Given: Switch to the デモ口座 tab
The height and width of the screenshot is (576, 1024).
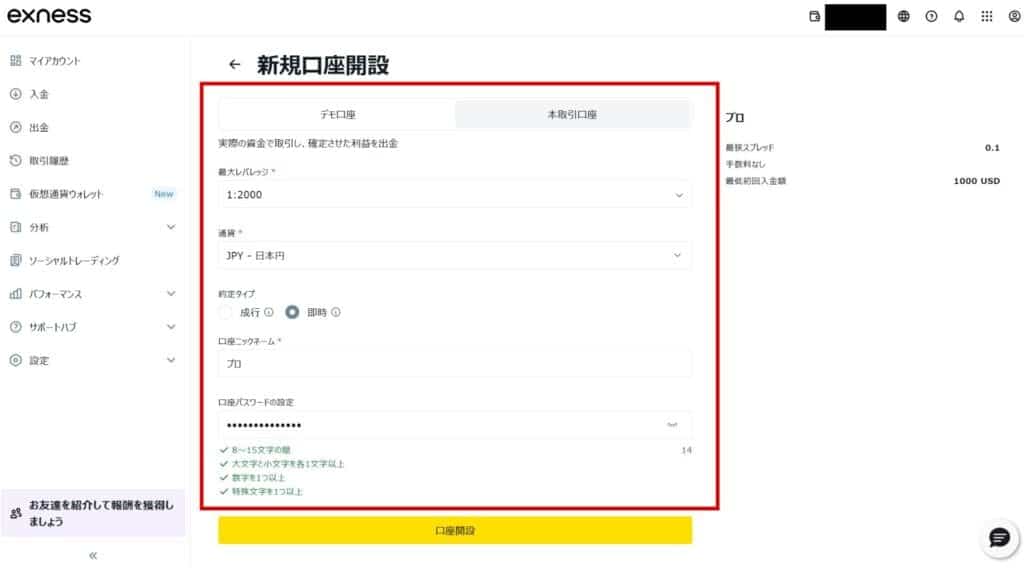Looking at the screenshot, I should tap(338, 114).
